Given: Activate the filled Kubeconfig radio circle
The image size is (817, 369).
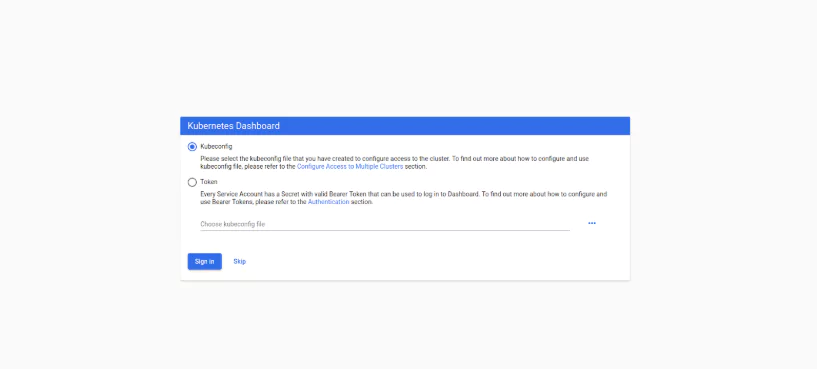Looking at the screenshot, I should click(192, 147).
